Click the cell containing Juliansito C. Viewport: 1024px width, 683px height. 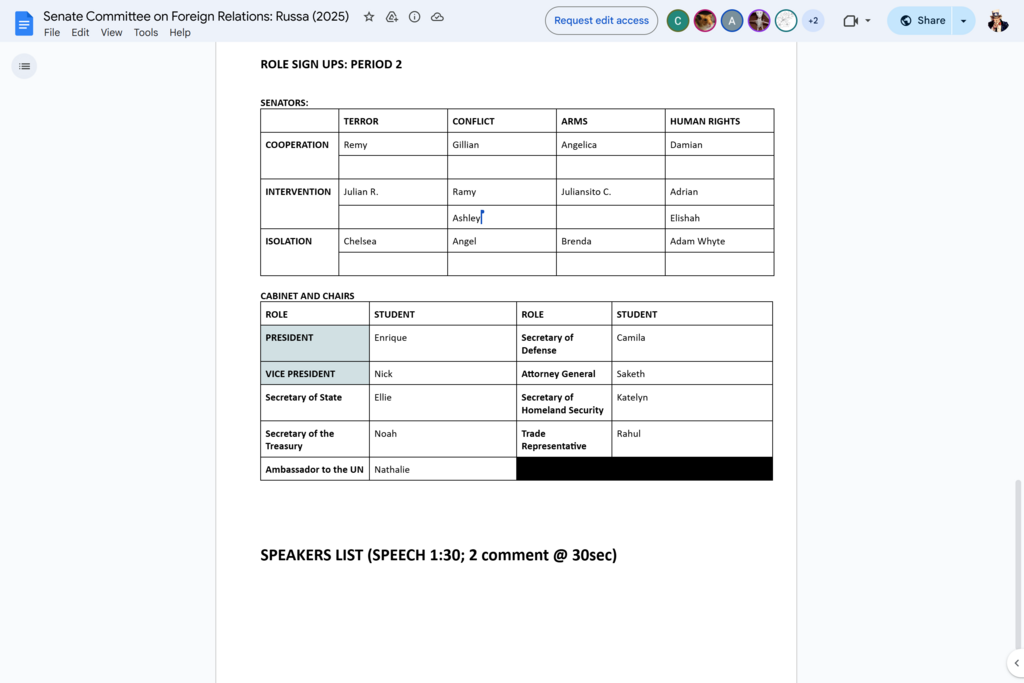click(x=611, y=192)
